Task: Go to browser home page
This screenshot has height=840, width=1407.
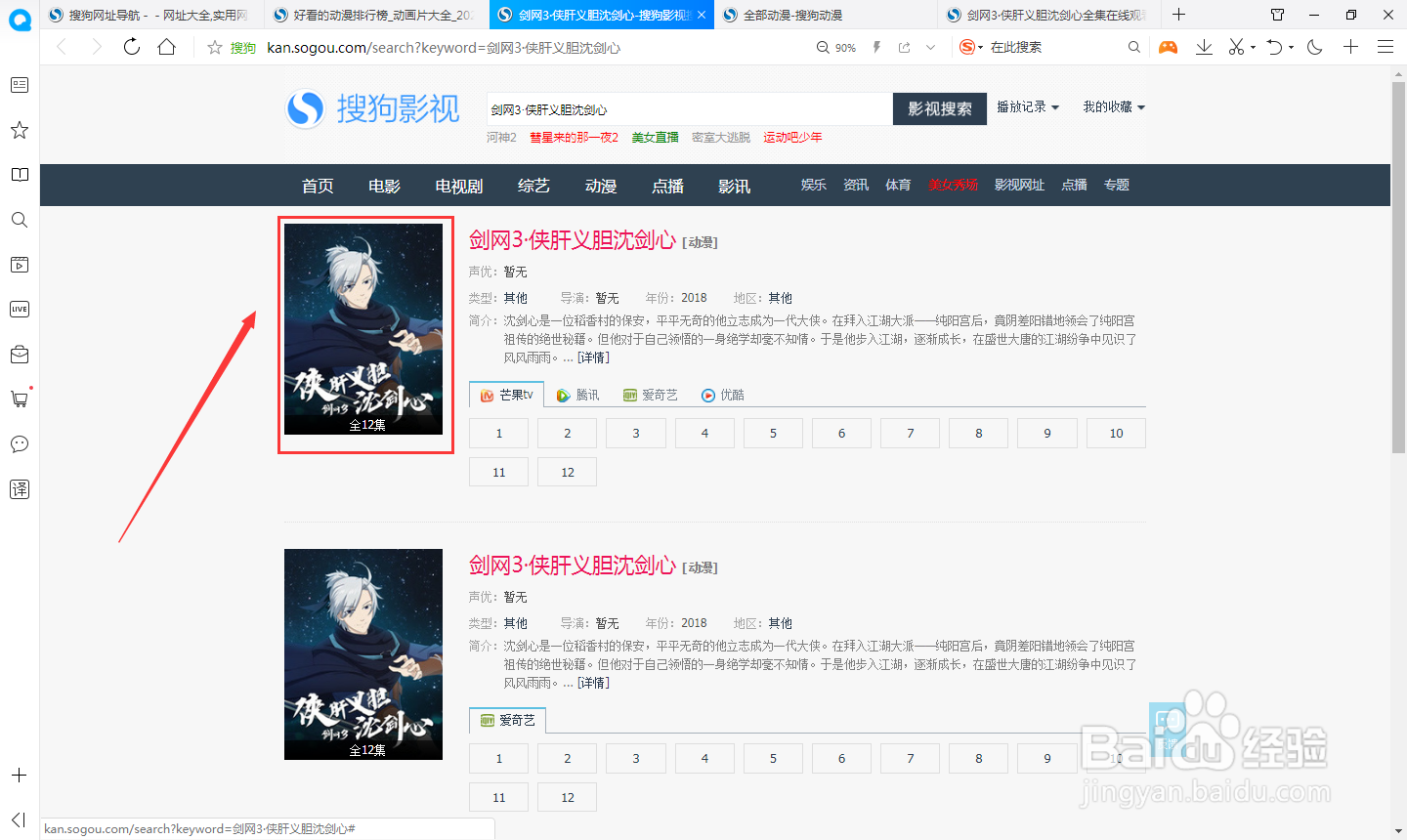Action: [x=167, y=47]
